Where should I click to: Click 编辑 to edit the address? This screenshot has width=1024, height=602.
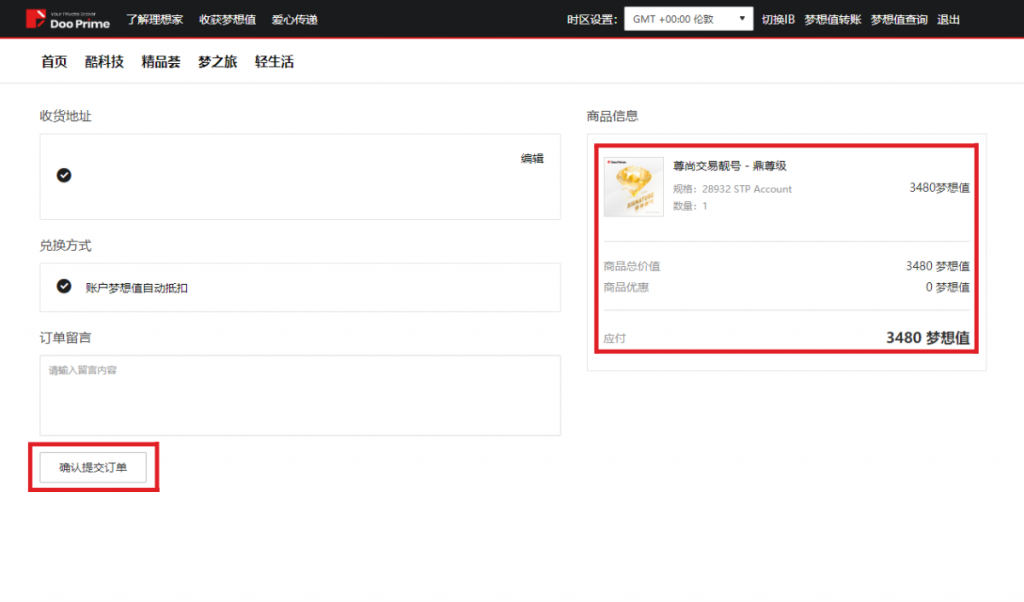[x=532, y=159]
